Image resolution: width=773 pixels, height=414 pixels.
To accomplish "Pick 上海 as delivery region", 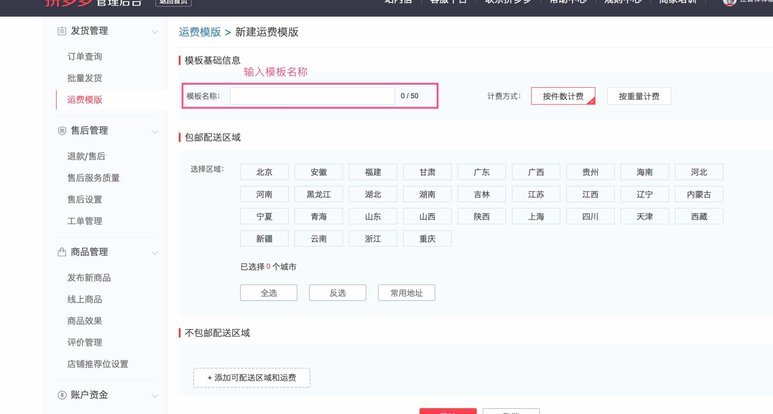I will pos(536,216).
